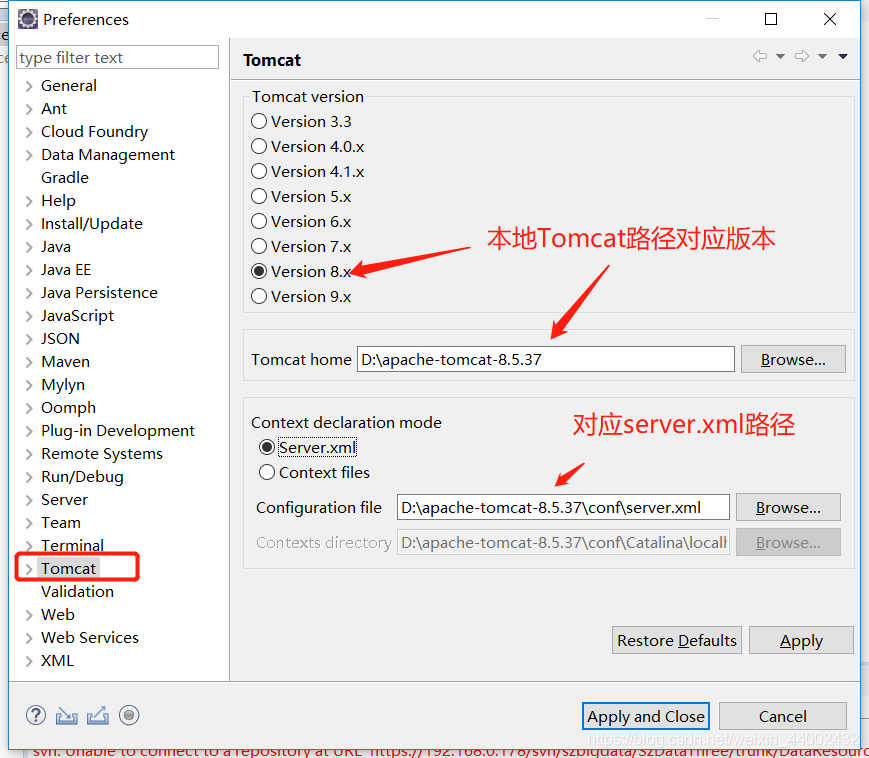Select Java Persistence in the tree

[x=99, y=293]
